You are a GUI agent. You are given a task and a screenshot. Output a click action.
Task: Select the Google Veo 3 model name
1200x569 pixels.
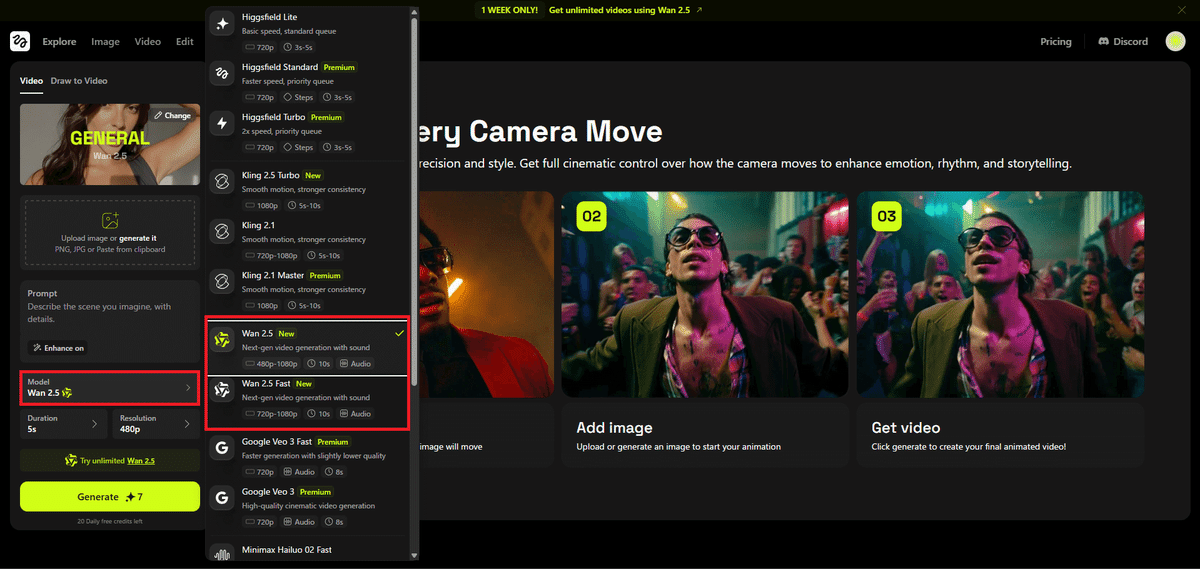coord(268,492)
